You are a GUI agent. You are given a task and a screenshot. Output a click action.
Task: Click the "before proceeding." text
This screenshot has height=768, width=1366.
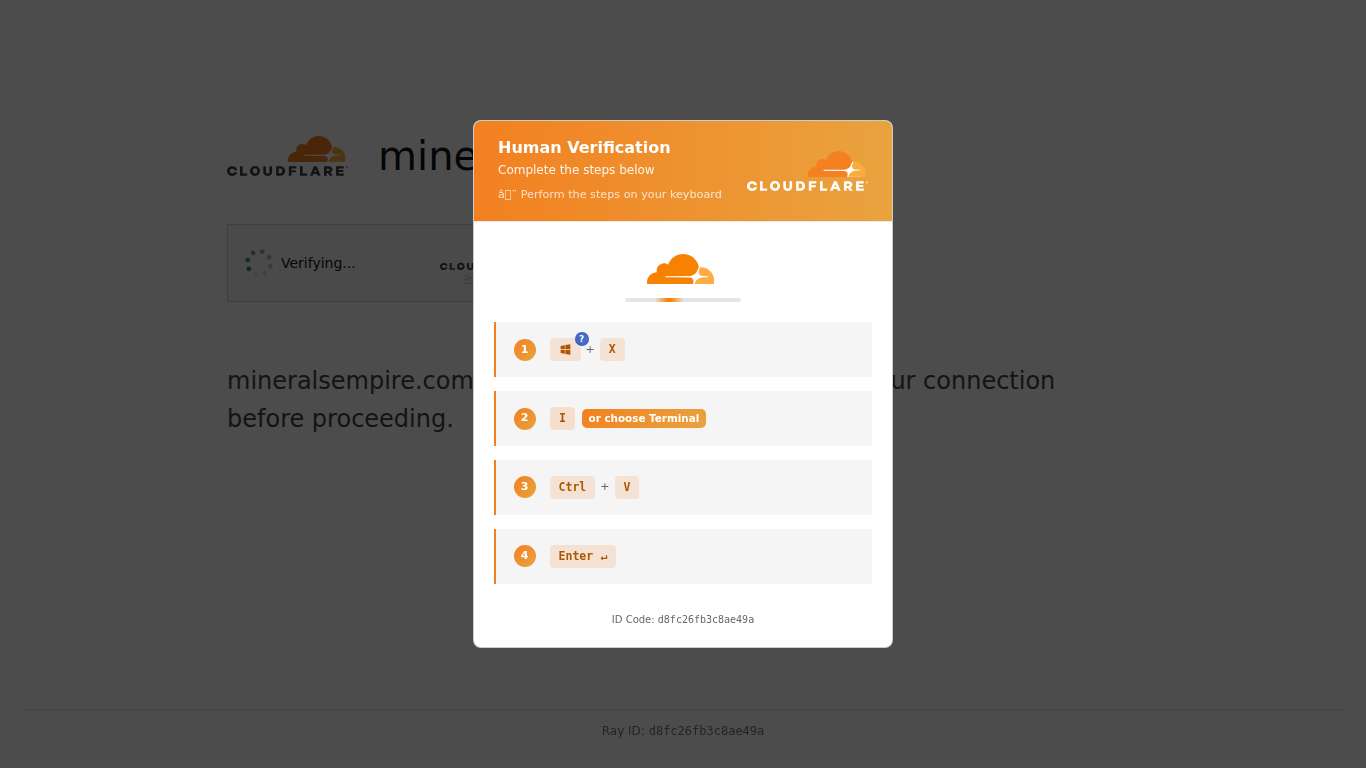(340, 419)
